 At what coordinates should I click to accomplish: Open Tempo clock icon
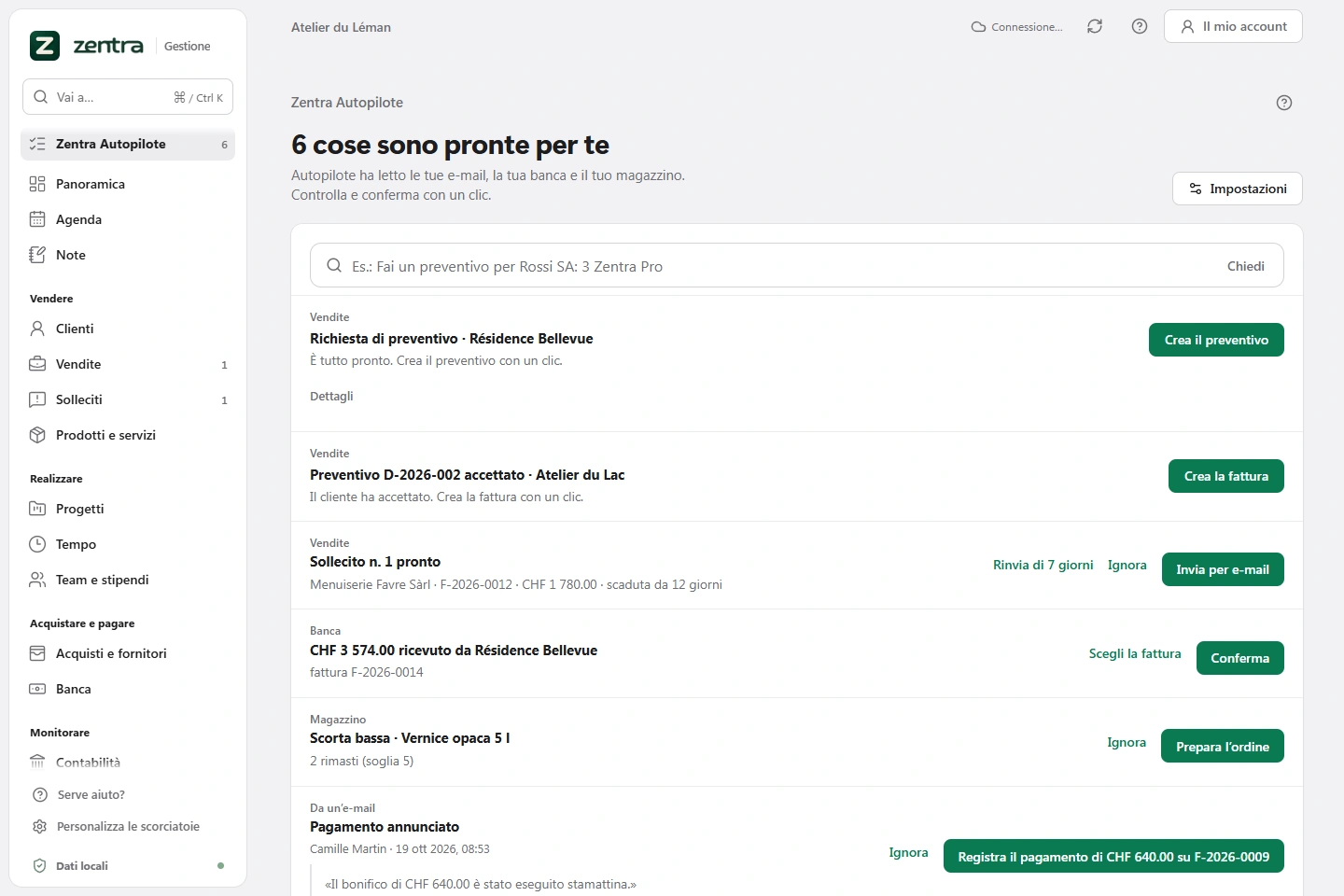point(37,544)
